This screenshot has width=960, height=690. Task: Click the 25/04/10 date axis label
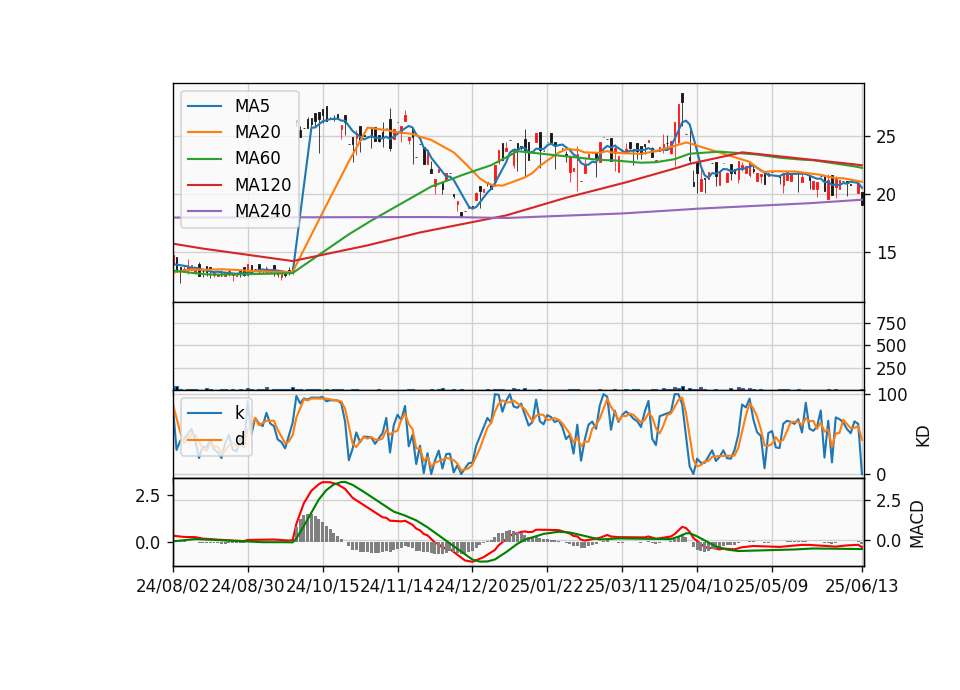point(697,586)
